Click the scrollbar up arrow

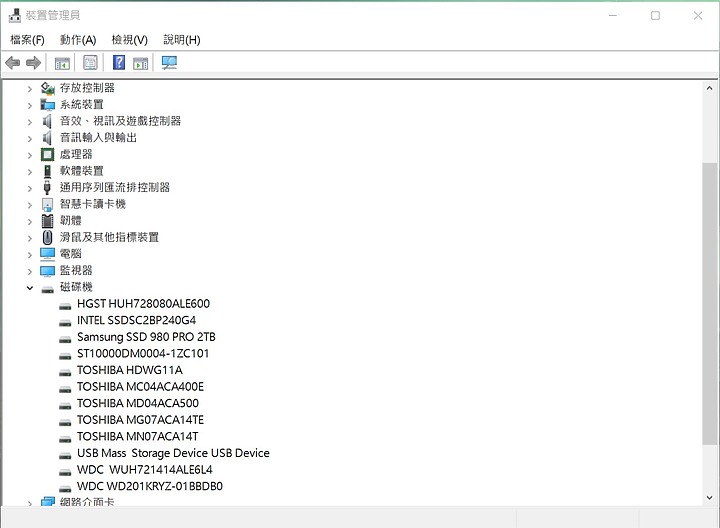[709, 88]
